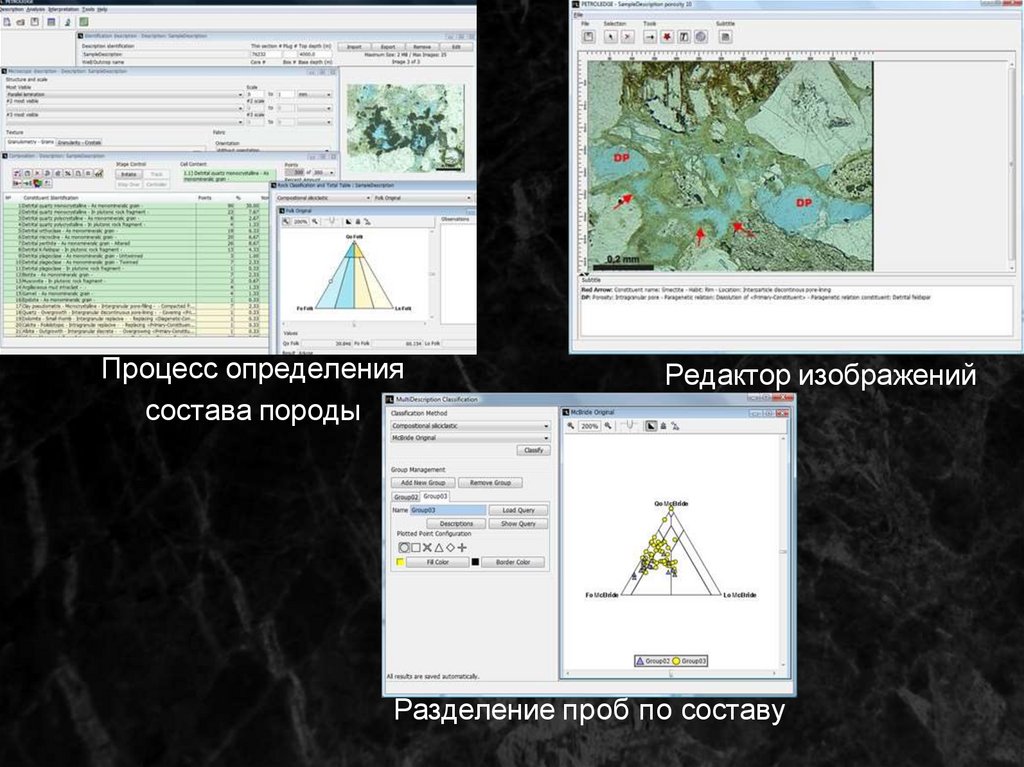This screenshot has width=1024, height=767.
Task: Click the open file icon in Petroledge toolbar
Action: [20, 22]
